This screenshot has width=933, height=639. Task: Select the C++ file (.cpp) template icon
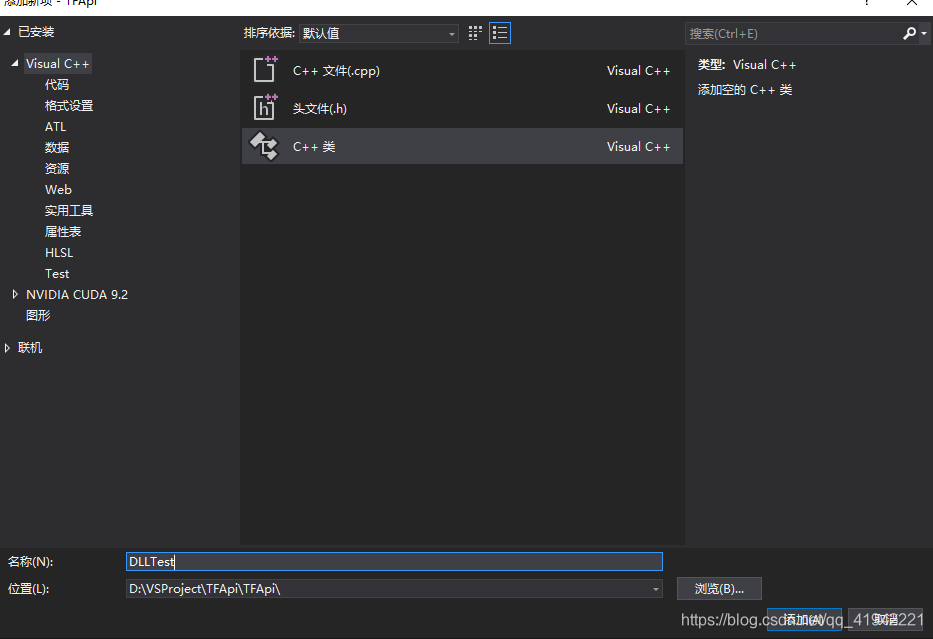[x=265, y=70]
